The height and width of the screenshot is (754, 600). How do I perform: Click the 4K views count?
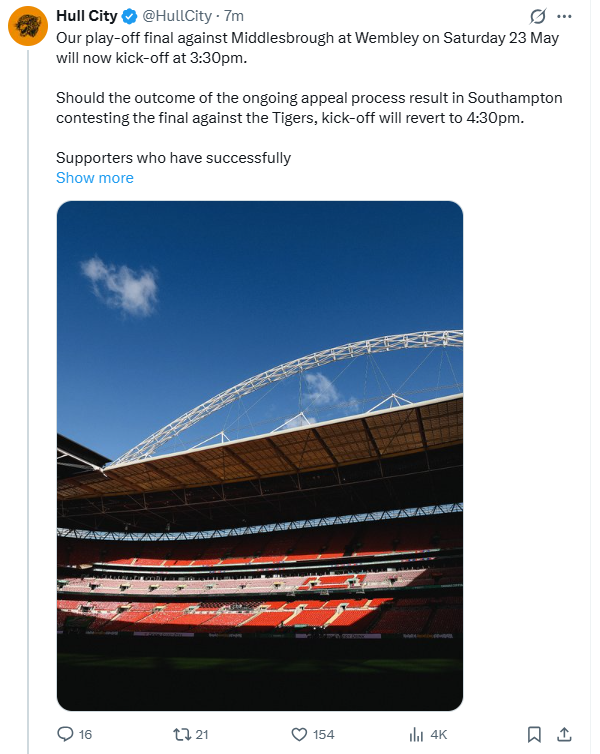tap(438, 735)
